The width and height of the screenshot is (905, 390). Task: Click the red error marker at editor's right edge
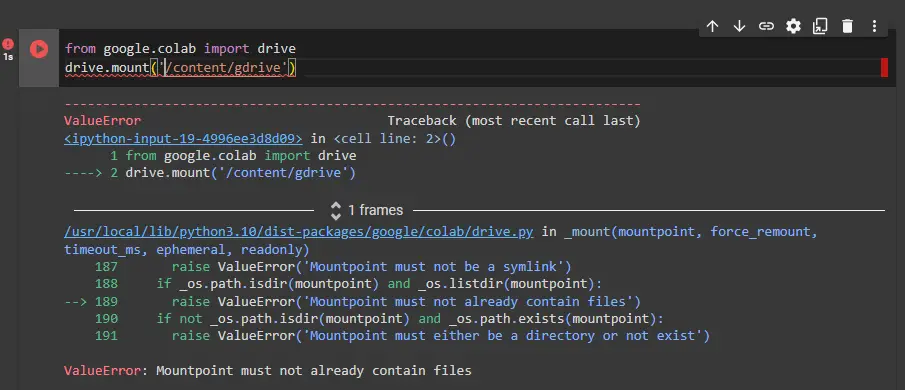click(884, 68)
